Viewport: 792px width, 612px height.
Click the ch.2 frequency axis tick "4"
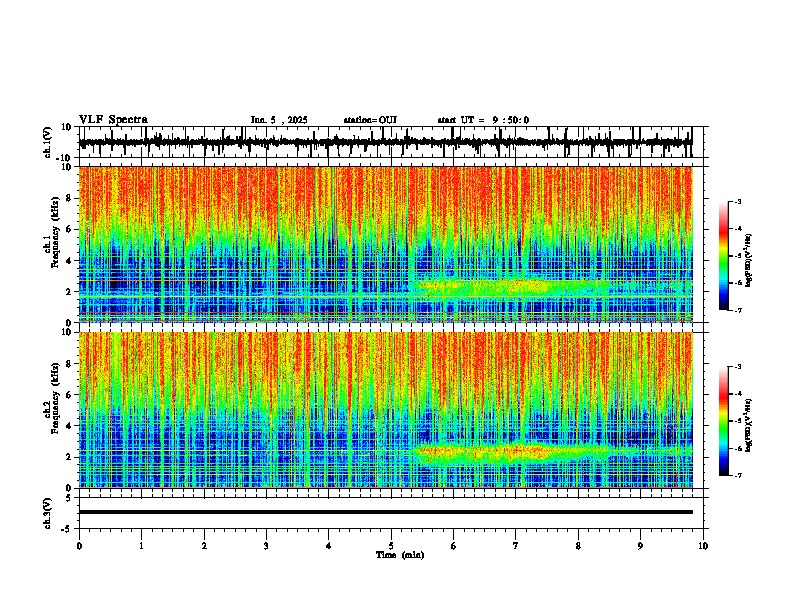[69, 426]
